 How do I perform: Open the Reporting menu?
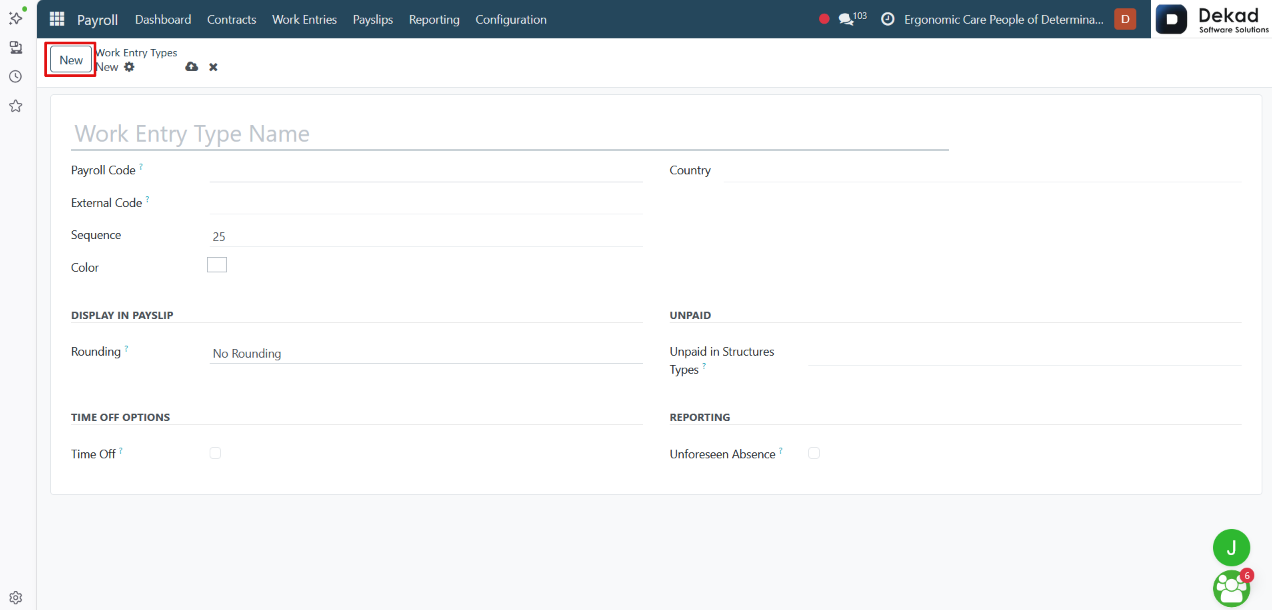(x=434, y=19)
